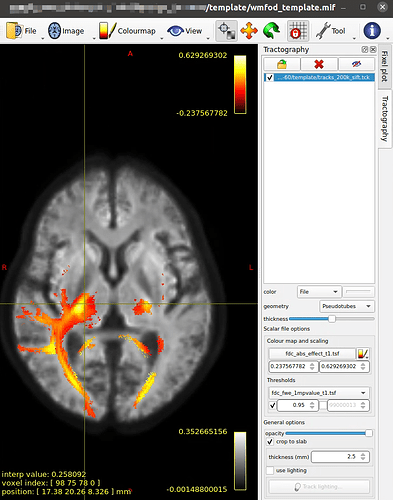
Task: Click the green Rotate tool icon
Action: point(272,31)
